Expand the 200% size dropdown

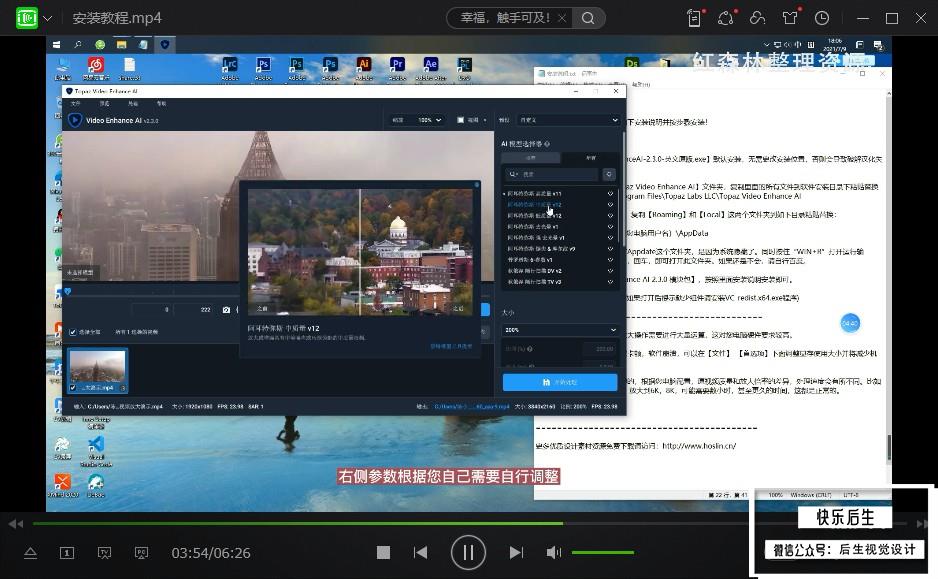561,330
